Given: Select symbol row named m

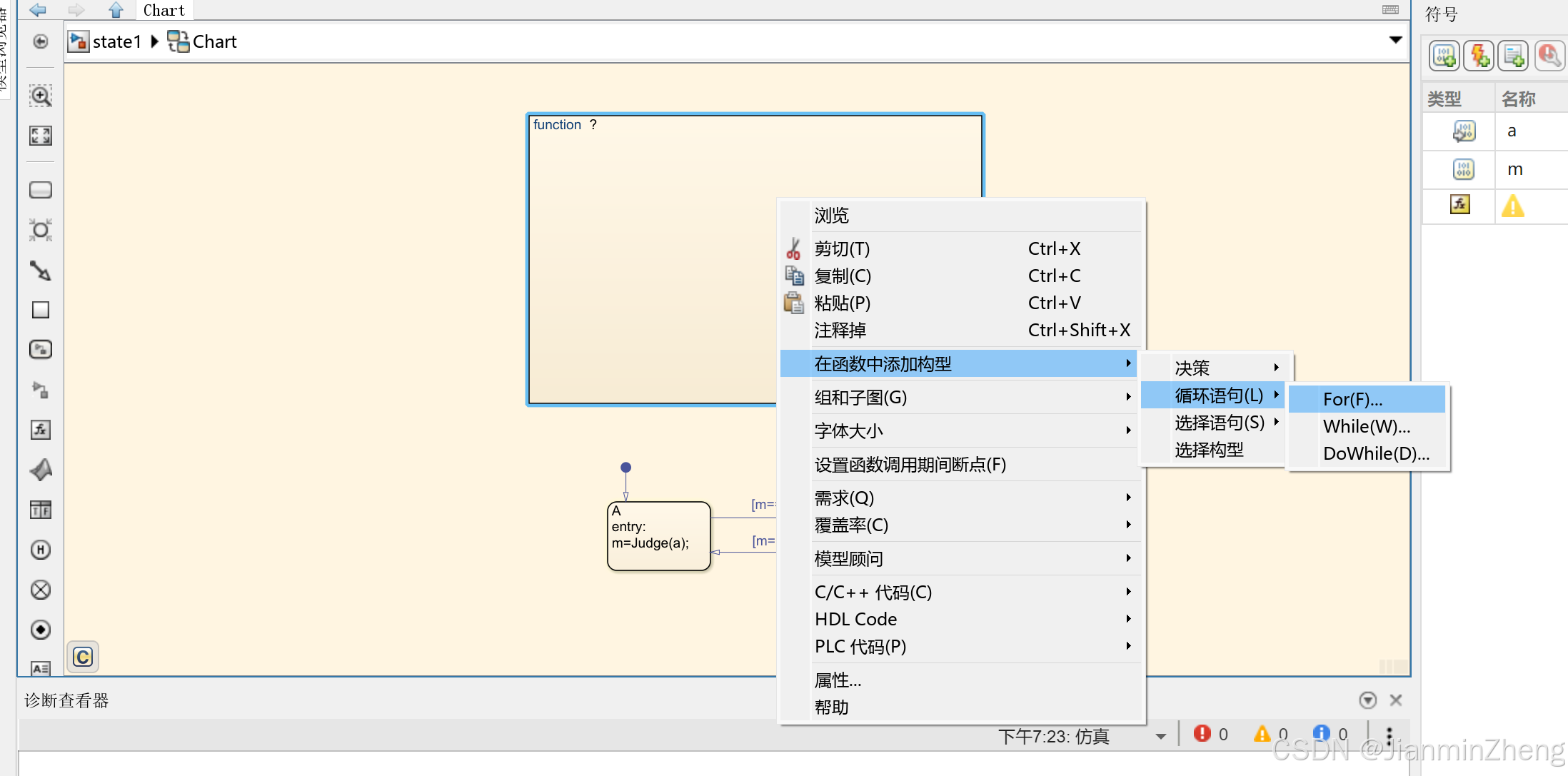Looking at the screenshot, I should (x=1514, y=169).
